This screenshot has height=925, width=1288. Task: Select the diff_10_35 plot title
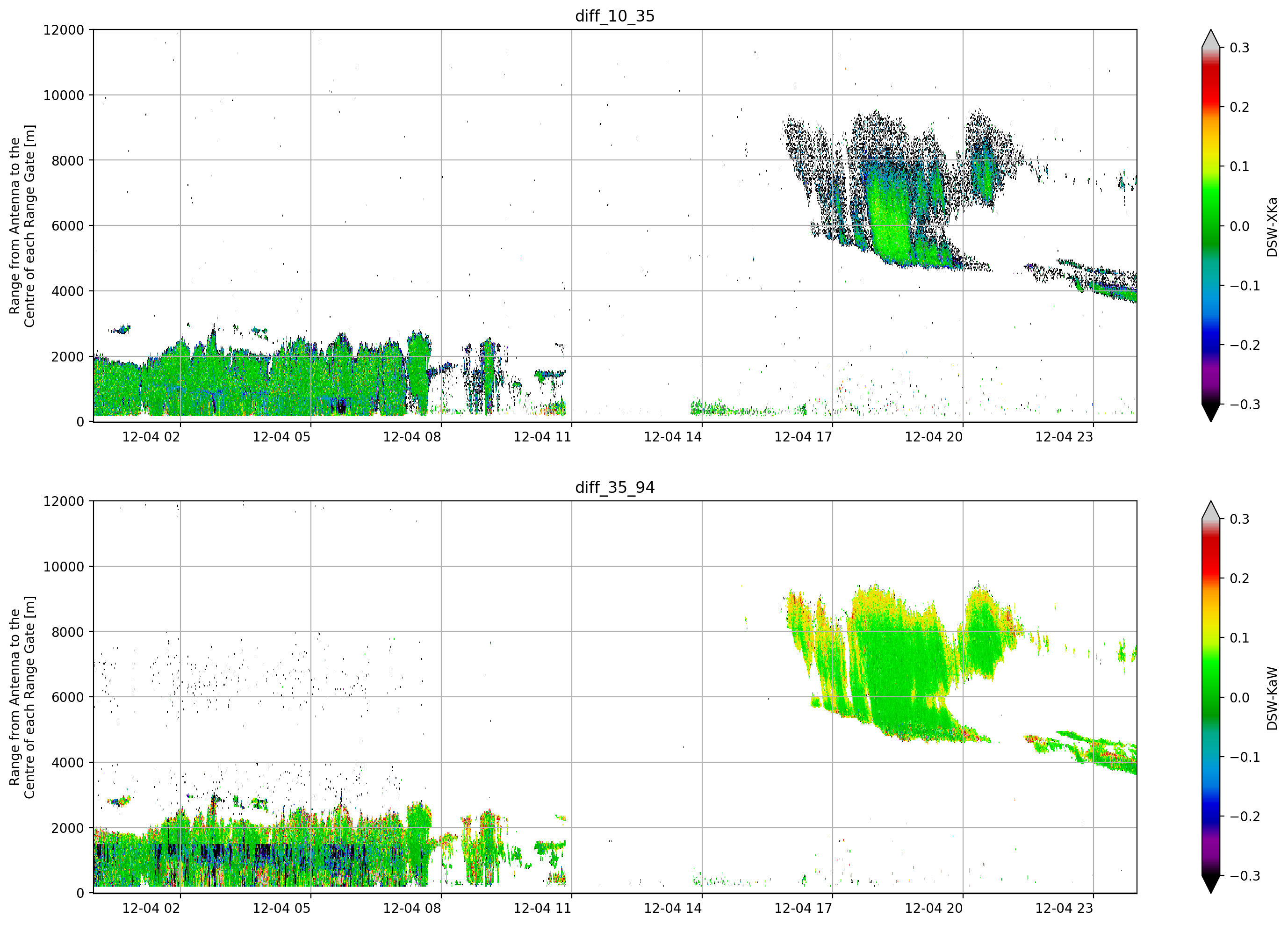tap(614, 16)
